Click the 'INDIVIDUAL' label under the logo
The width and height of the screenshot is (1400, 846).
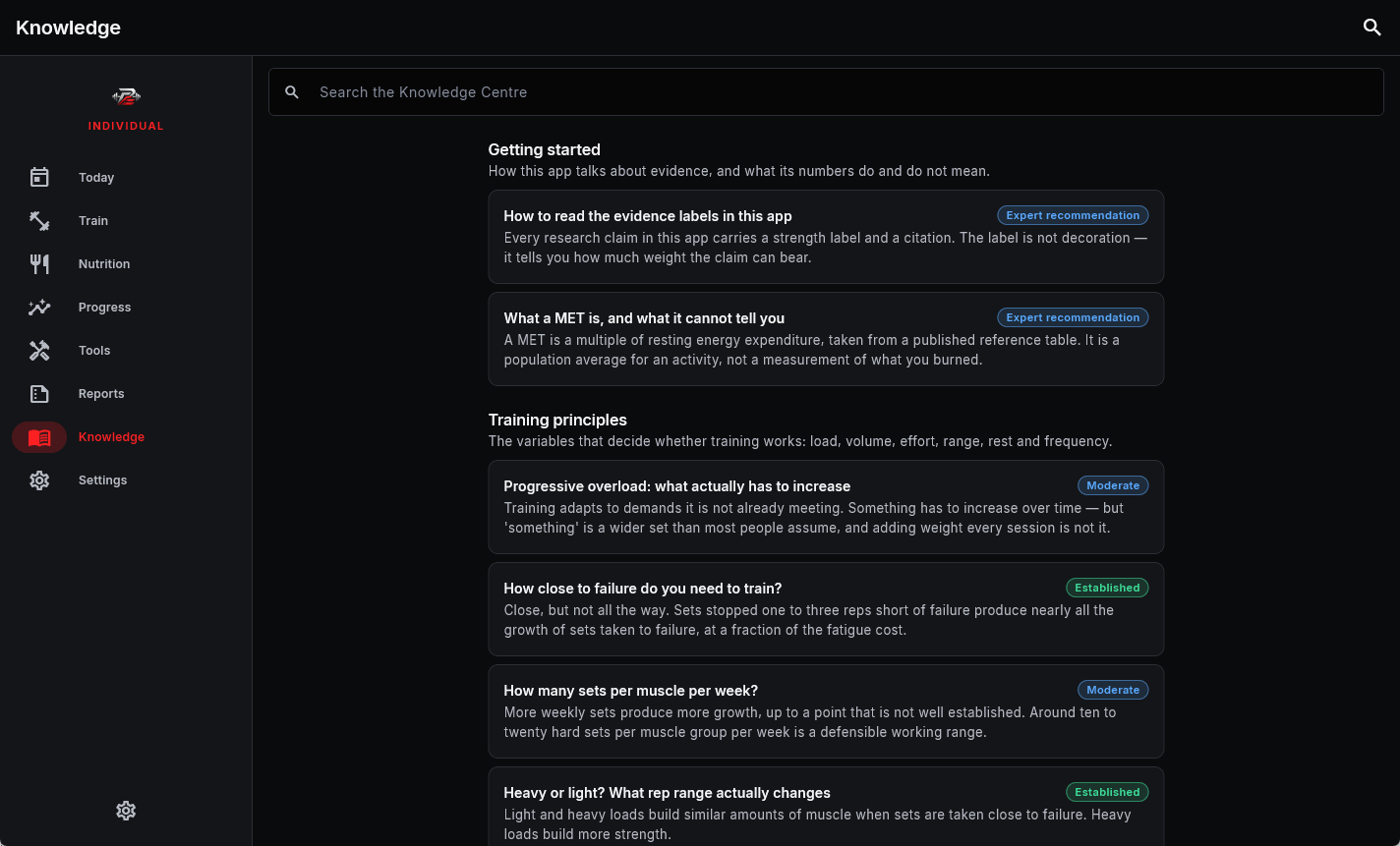pos(126,126)
